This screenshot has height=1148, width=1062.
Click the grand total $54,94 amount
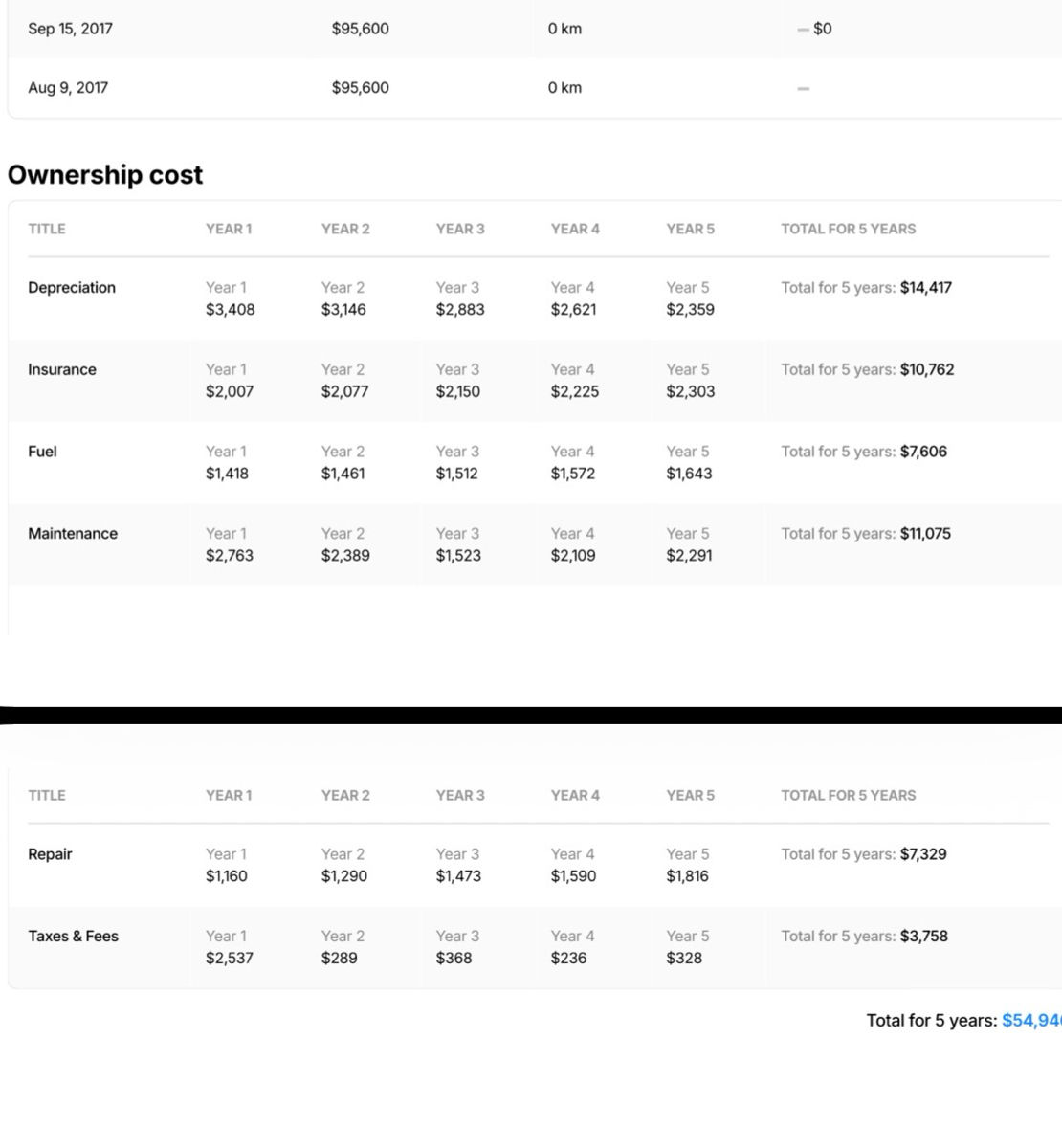(1031, 1021)
